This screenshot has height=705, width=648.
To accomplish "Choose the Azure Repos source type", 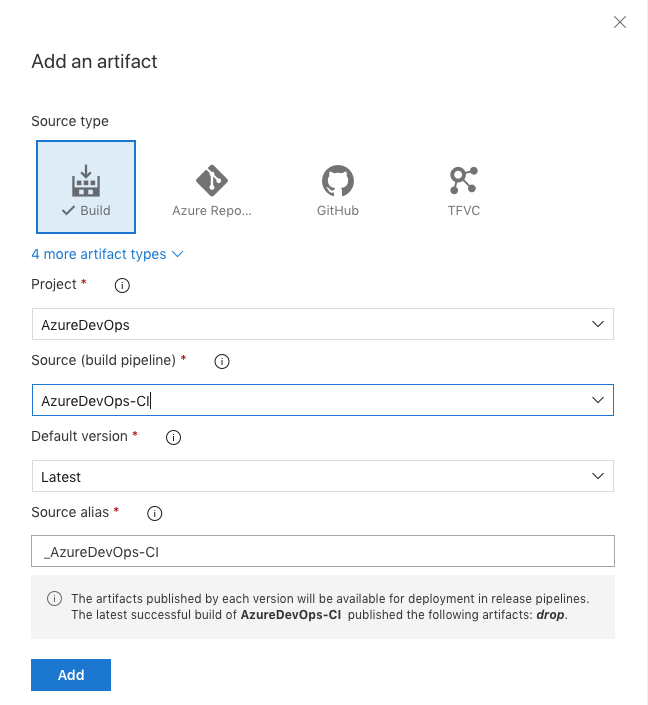I will (211, 181).
